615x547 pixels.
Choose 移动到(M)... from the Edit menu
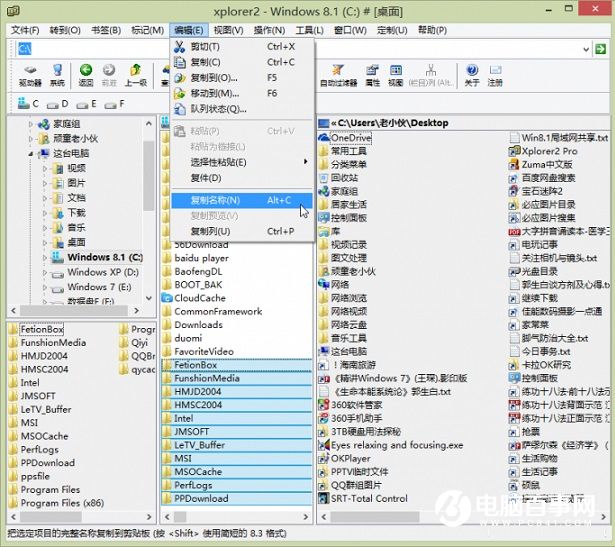[242, 93]
